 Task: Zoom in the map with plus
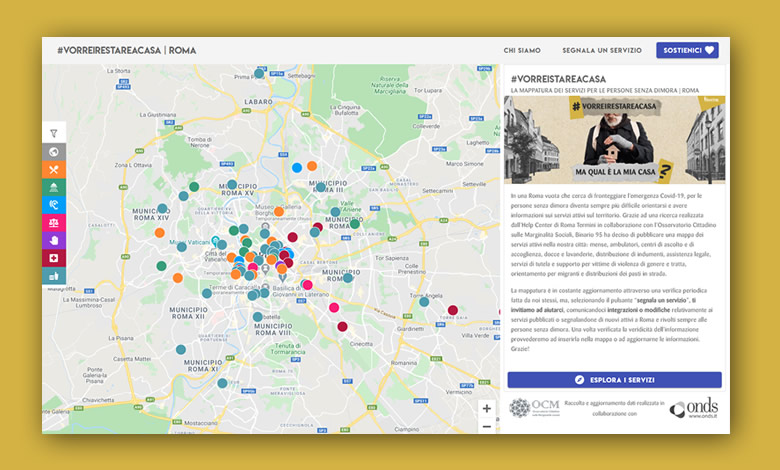[487, 408]
